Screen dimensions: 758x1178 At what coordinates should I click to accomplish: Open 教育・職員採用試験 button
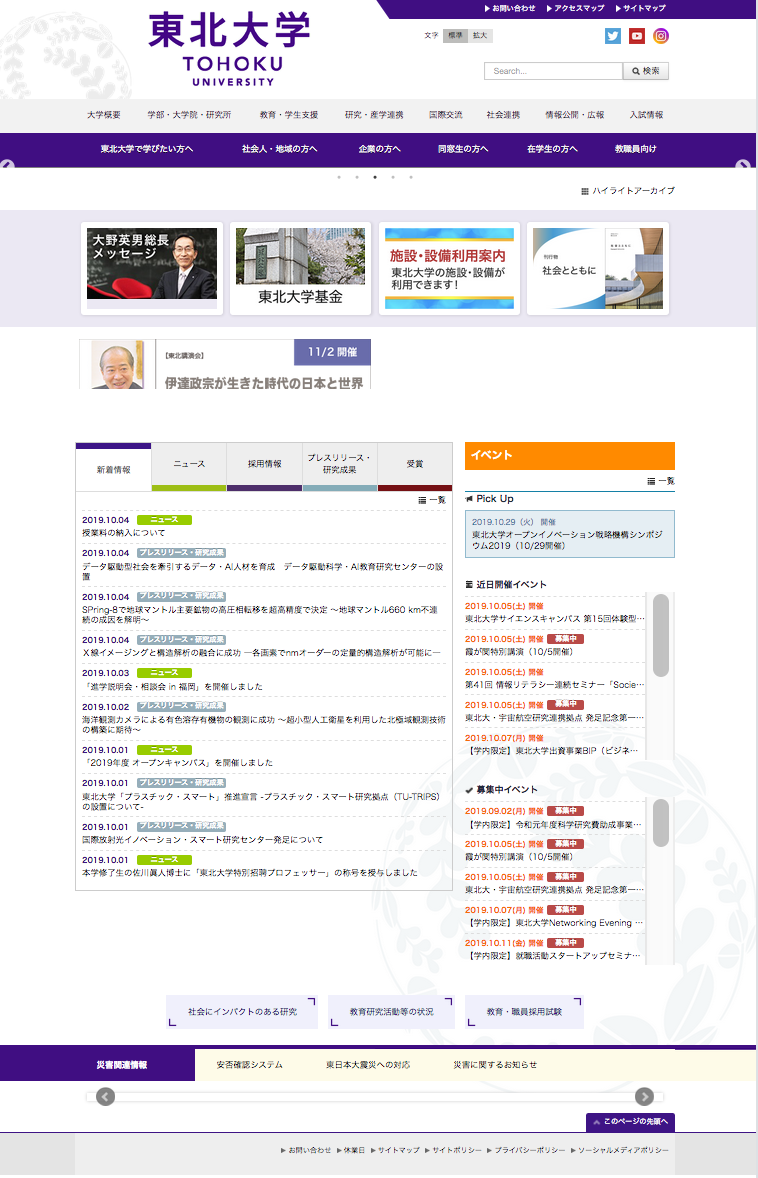click(524, 1012)
